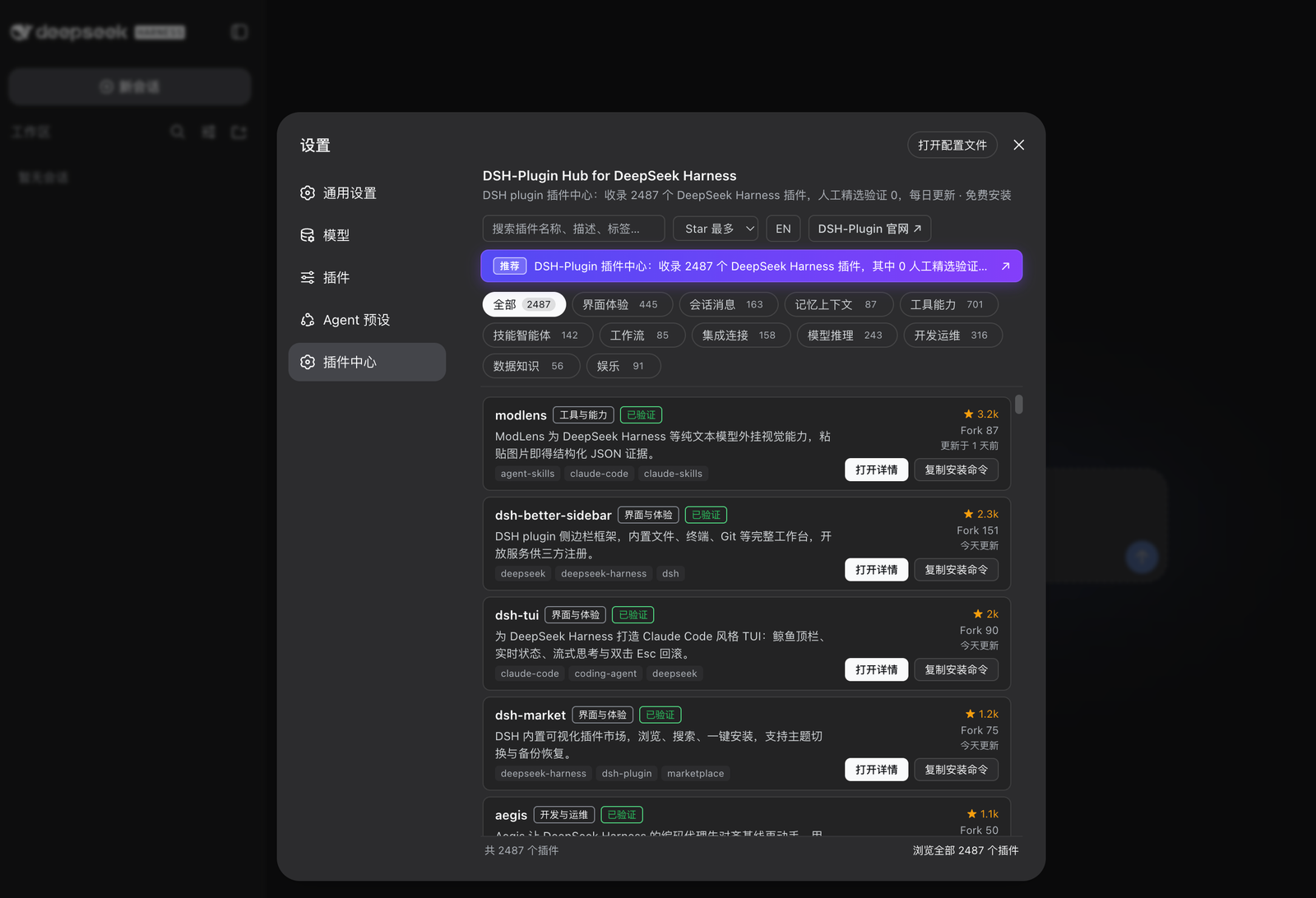Open the General Settings menu item
Image resolution: width=1316 pixels, height=898 pixels.
(367, 193)
